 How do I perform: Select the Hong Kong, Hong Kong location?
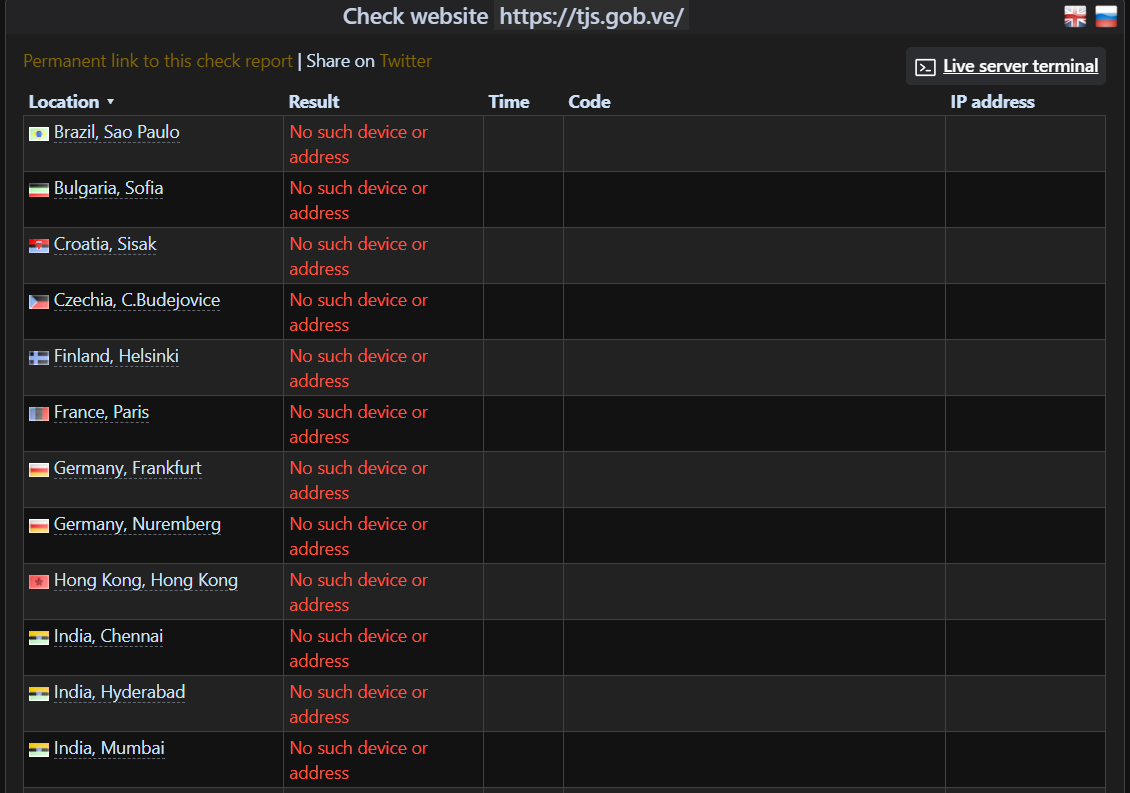[x=146, y=581]
